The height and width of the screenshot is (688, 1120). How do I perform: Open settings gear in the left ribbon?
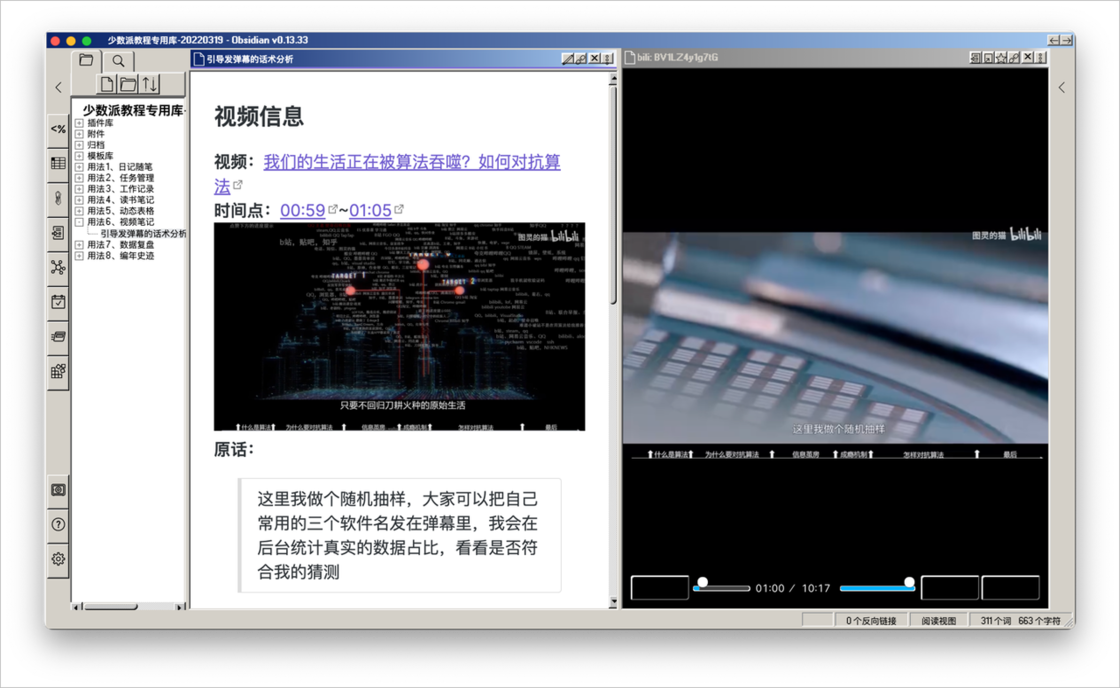(58, 559)
